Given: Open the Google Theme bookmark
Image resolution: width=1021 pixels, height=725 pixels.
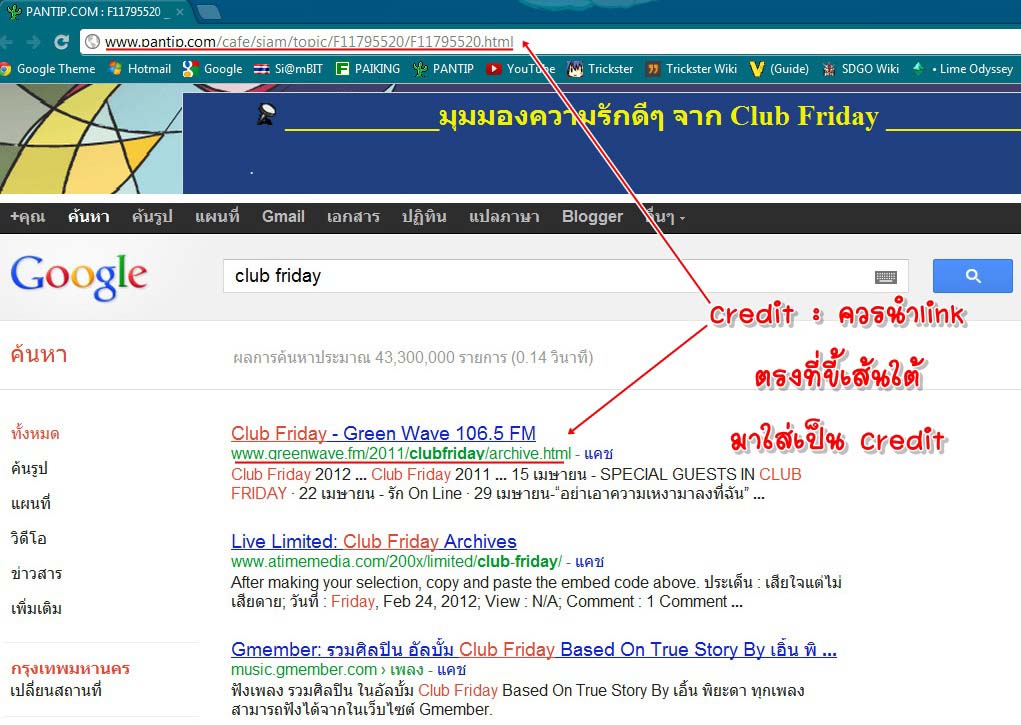Looking at the screenshot, I should (x=48, y=68).
